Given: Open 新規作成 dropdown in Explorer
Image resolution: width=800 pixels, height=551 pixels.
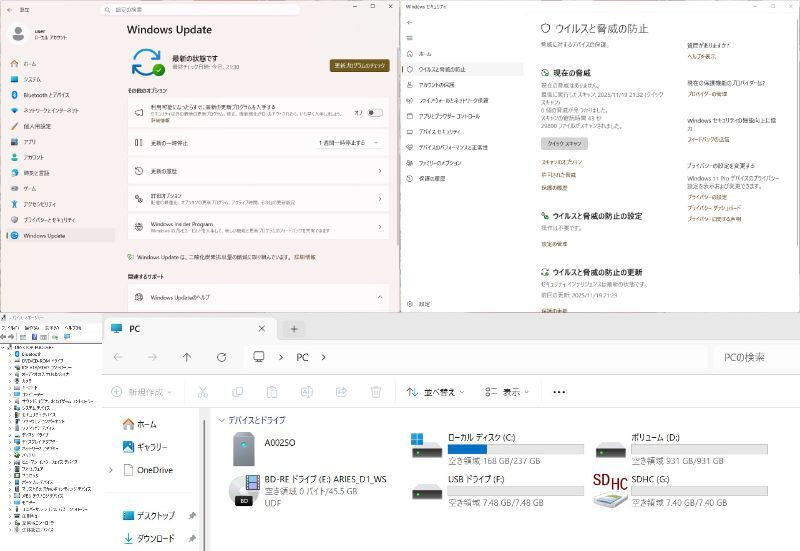Looking at the screenshot, I should (142, 392).
